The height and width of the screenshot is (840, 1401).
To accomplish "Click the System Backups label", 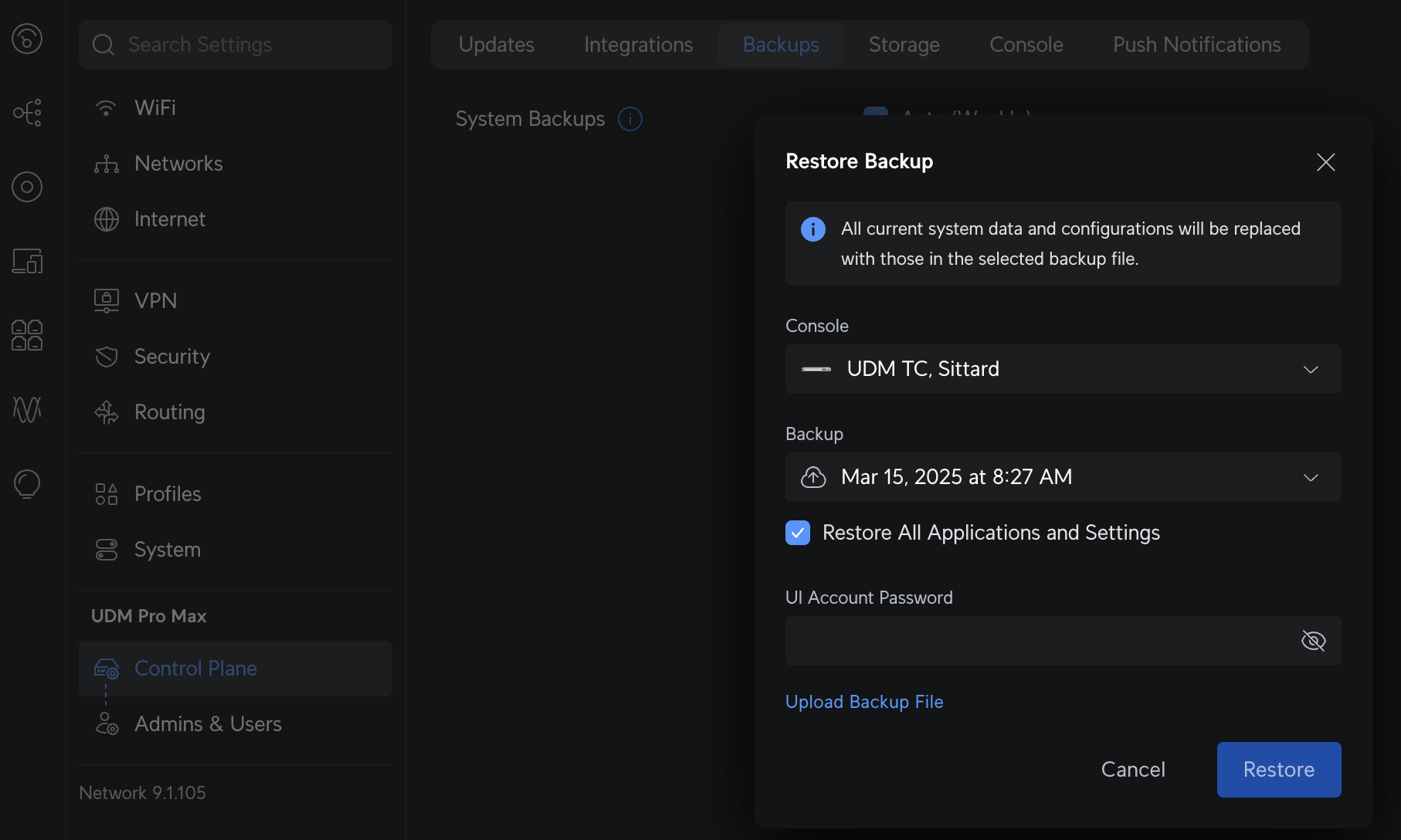I will [530, 119].
